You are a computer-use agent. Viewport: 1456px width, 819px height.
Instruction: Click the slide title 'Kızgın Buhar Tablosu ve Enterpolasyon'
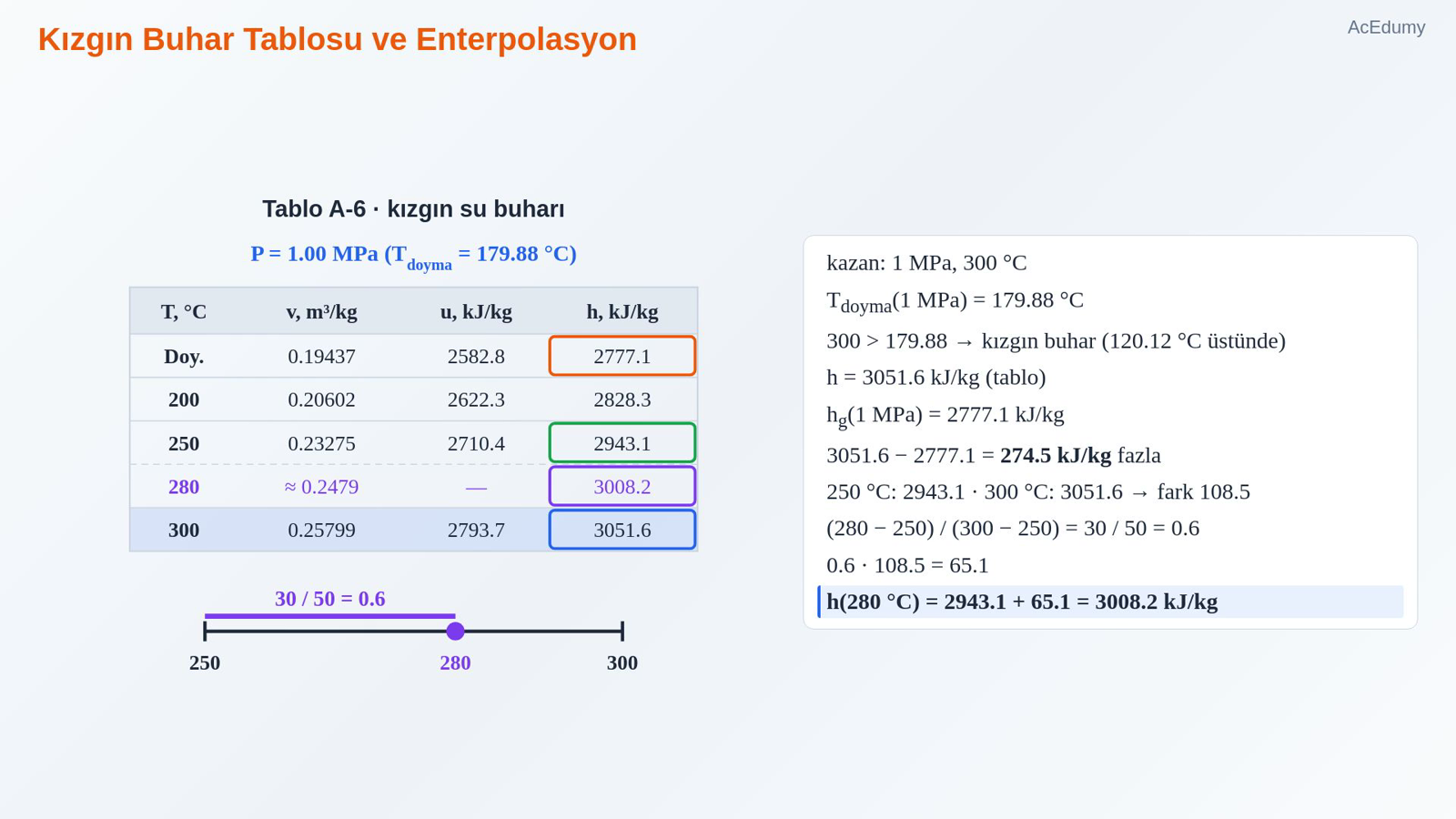click(337, 40)
